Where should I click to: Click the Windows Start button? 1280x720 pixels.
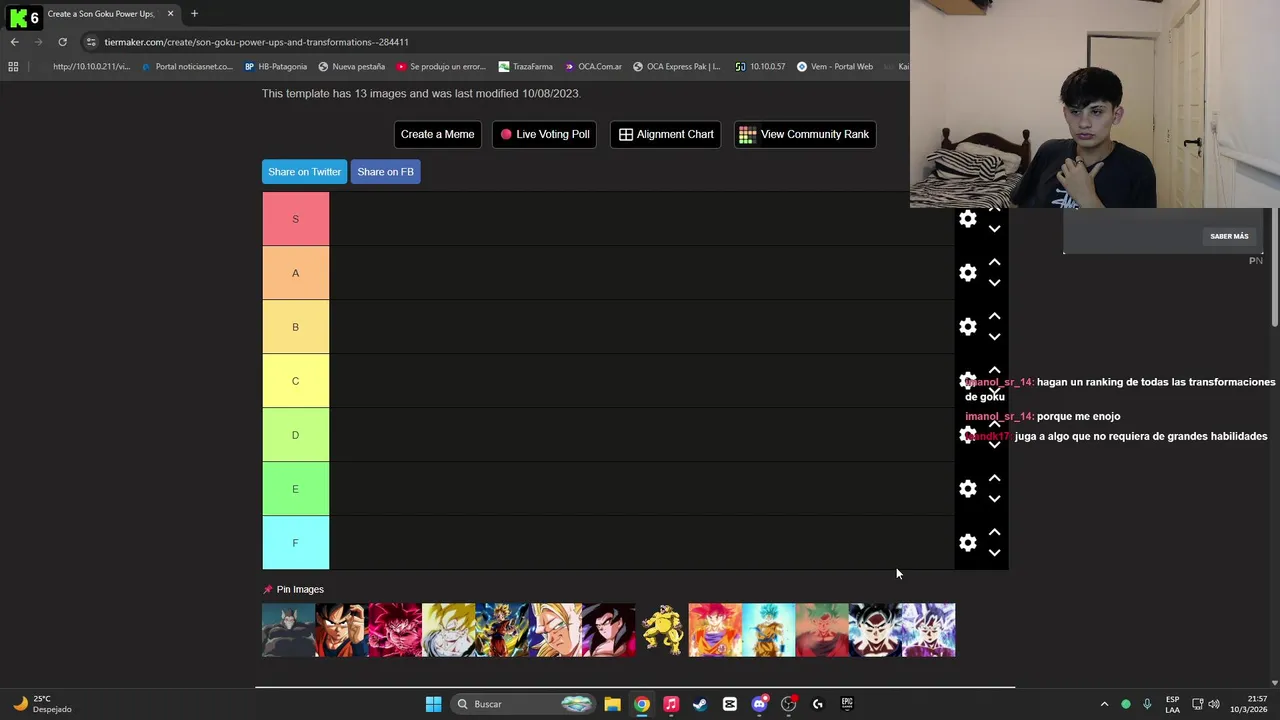(433, 704)
